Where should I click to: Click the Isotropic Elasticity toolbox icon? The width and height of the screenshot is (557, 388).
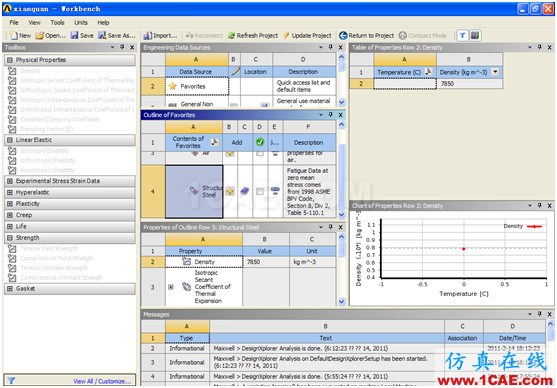point(12,151)
